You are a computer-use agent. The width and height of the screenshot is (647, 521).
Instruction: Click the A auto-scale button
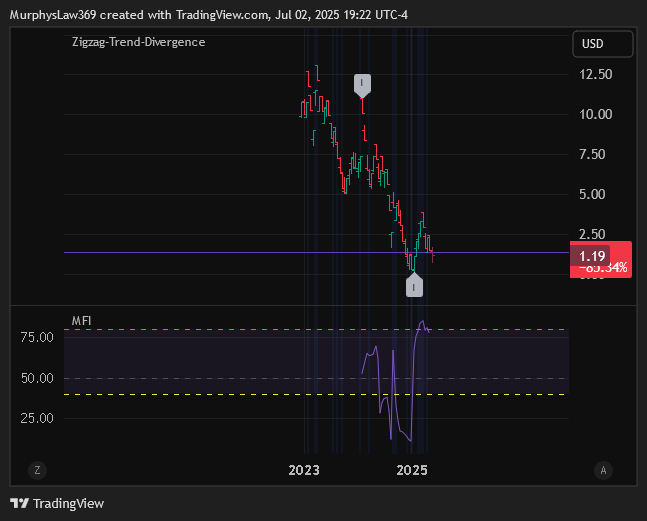(x=603, y=470)
